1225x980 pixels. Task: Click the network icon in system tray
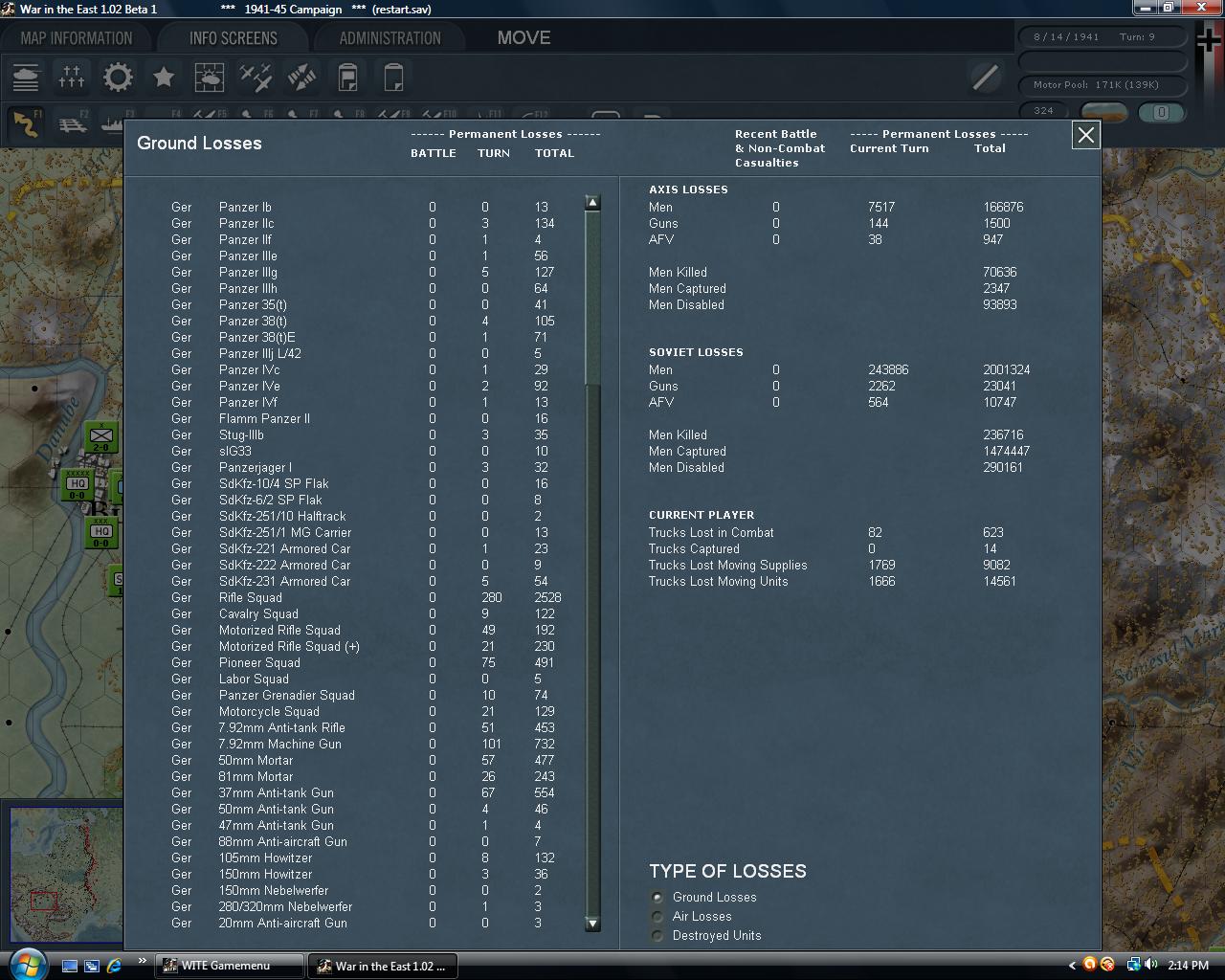1133,965
